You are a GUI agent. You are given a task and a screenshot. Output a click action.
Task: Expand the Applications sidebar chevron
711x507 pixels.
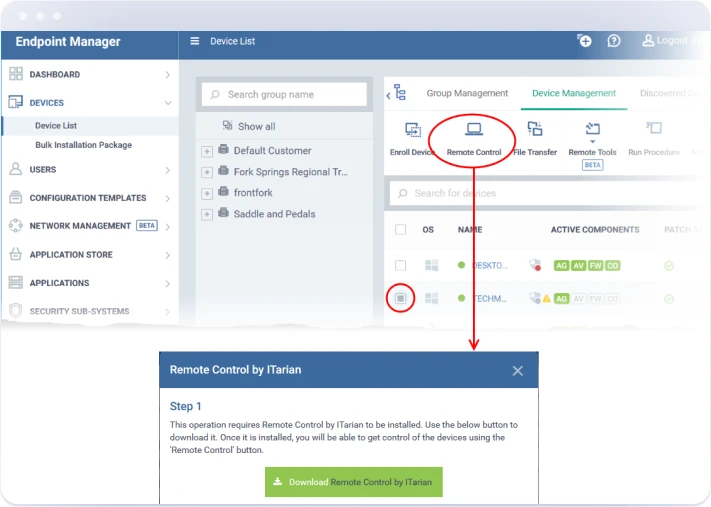[x=168, y=284]
